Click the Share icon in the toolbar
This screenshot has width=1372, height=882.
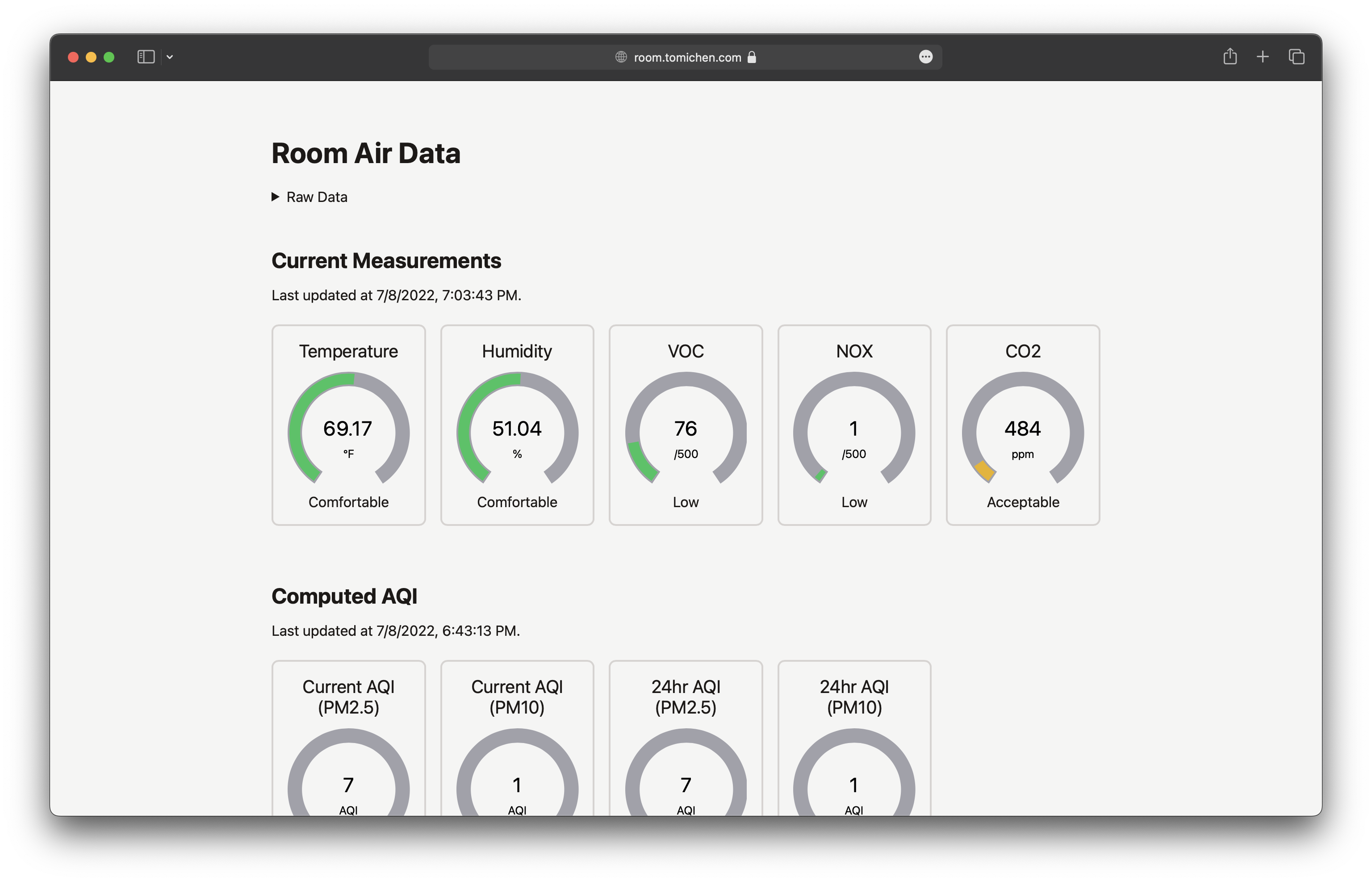pyautogui.click(x=1230, y=56)
